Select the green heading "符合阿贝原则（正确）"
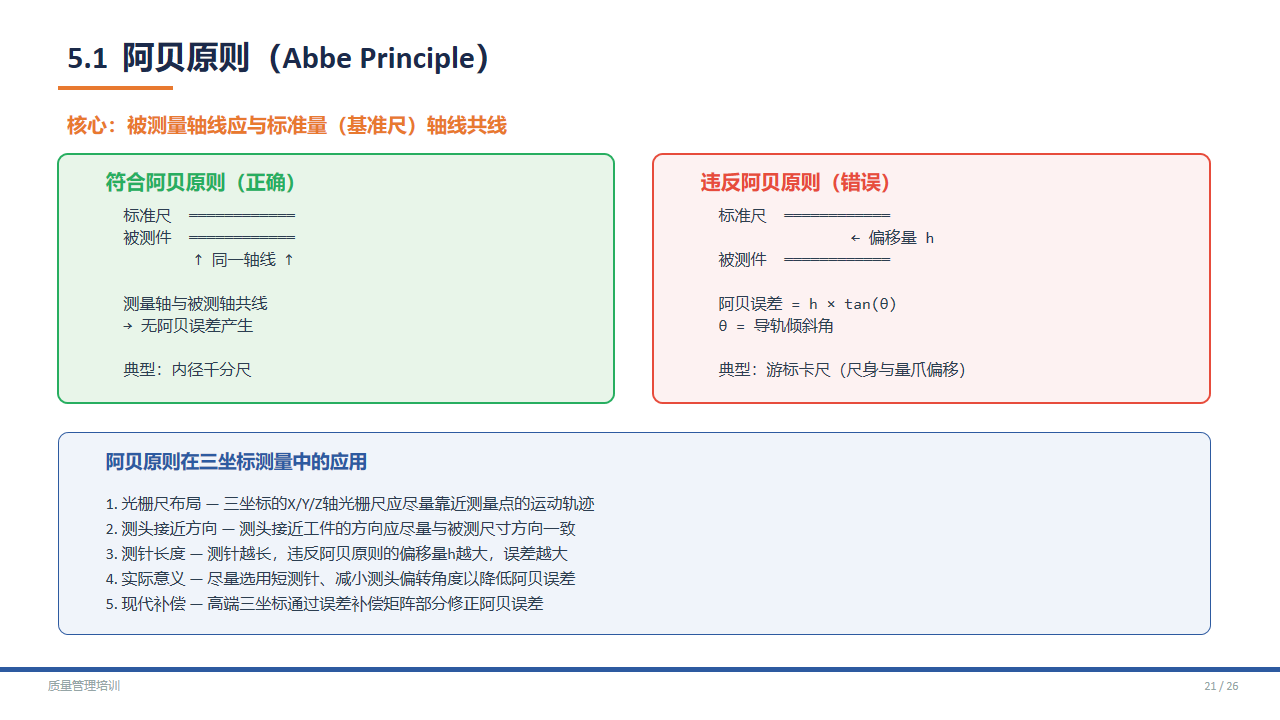Screen dimensions: 1280x720 [201, 183]
